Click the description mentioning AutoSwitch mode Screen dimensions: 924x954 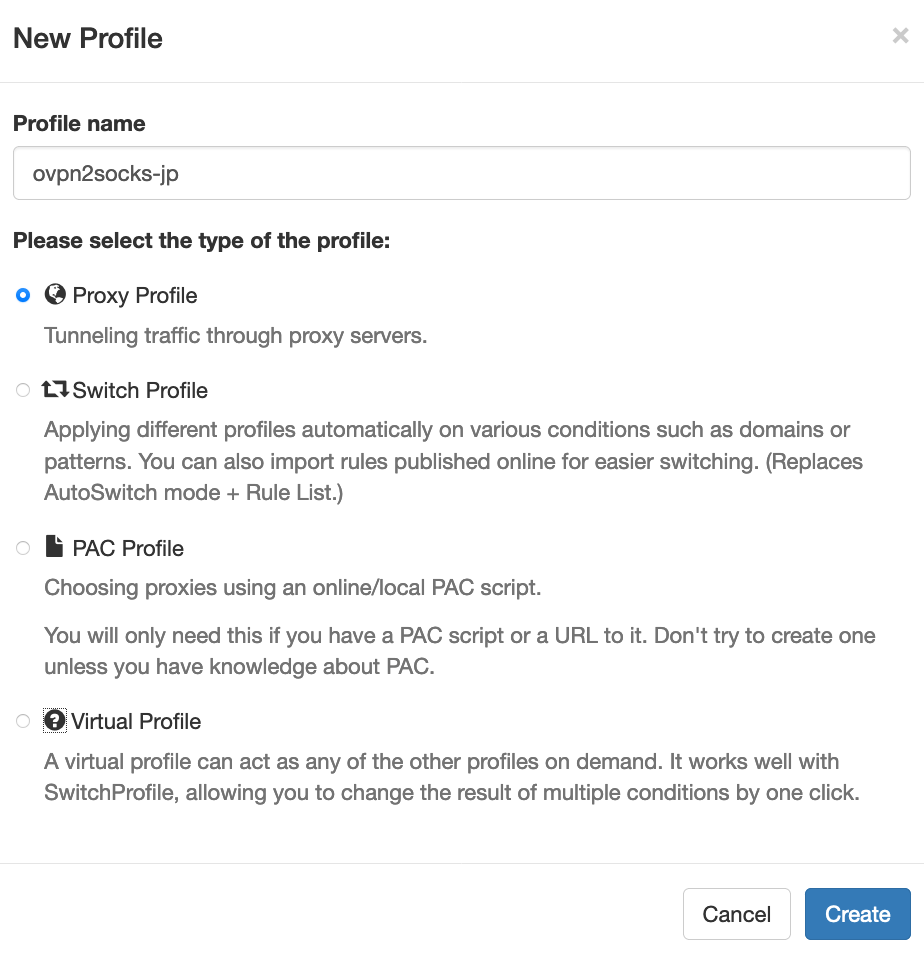(453, 461)
